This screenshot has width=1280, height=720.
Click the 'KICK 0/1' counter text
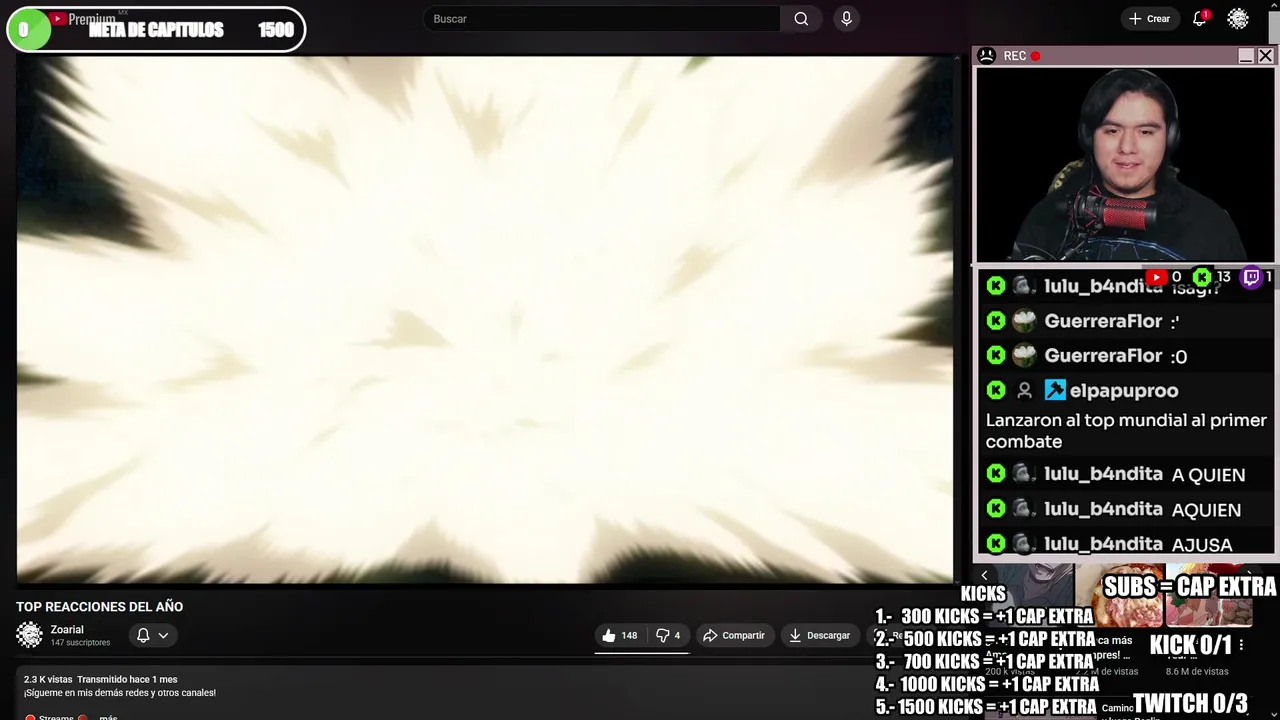tap(1190, 645)
